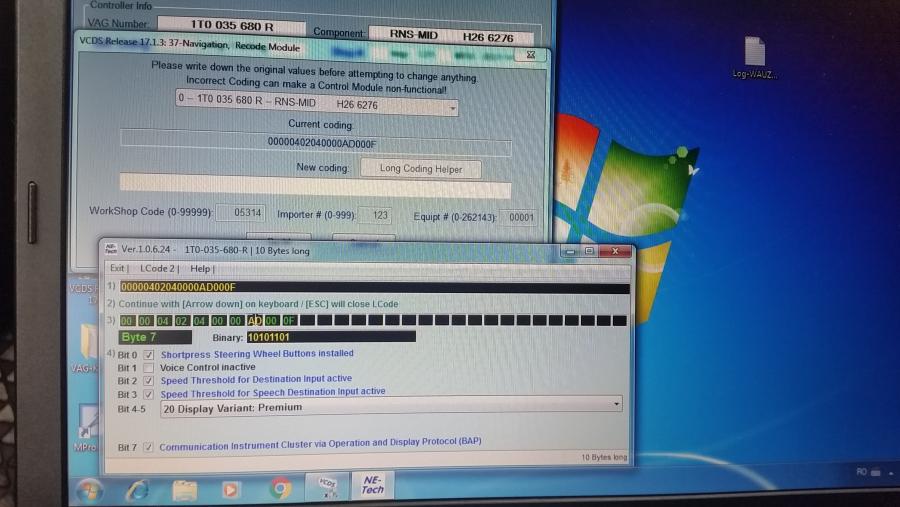Open the LCode2 menu
The width and height of the screenshot is (900, 507).
pos(158,269)
